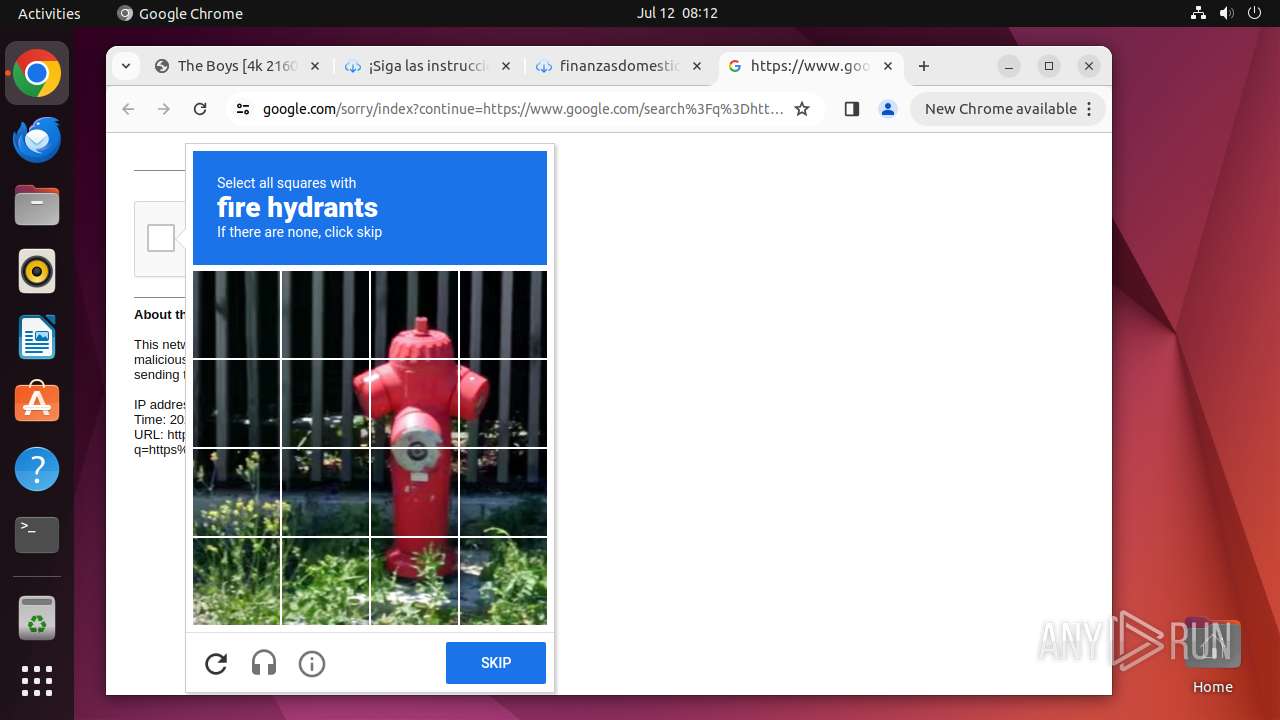Open Trash from the dock
Screen dimensions: 1280x720
point(37,618)
